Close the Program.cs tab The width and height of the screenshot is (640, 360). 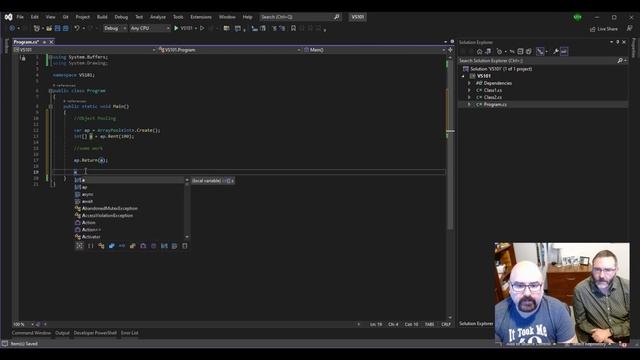tap(51, 42)
